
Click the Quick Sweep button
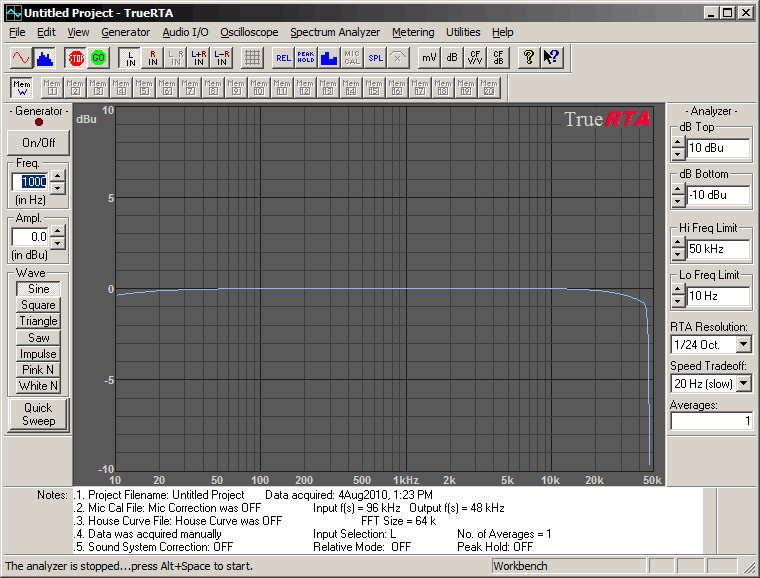38,415
